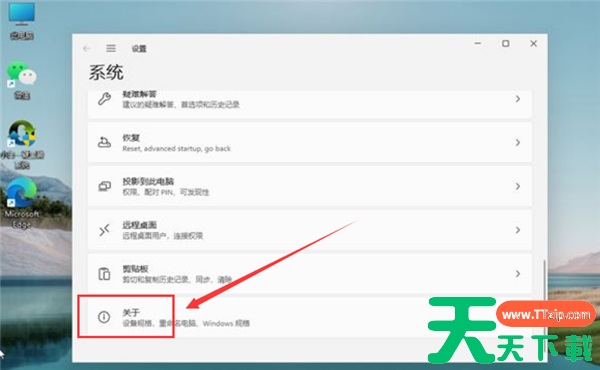Minimize the Settings window
This screenshot has height=370, width=600.
coord(478,44)
